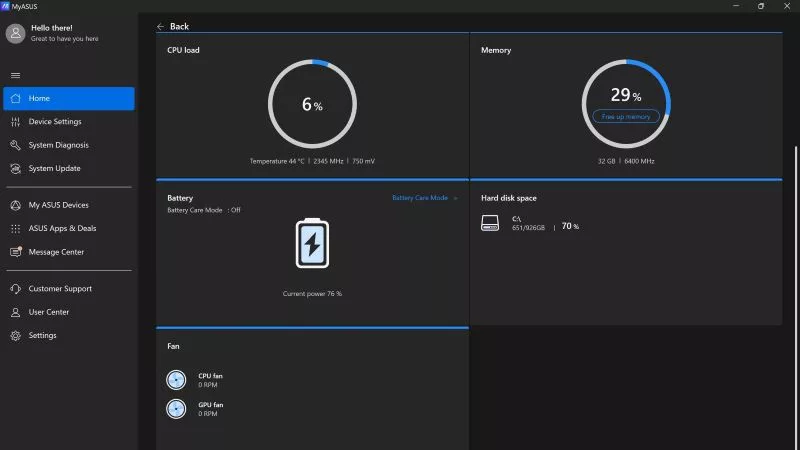
Task: Click the GPU fan icon
Action: 176,409
